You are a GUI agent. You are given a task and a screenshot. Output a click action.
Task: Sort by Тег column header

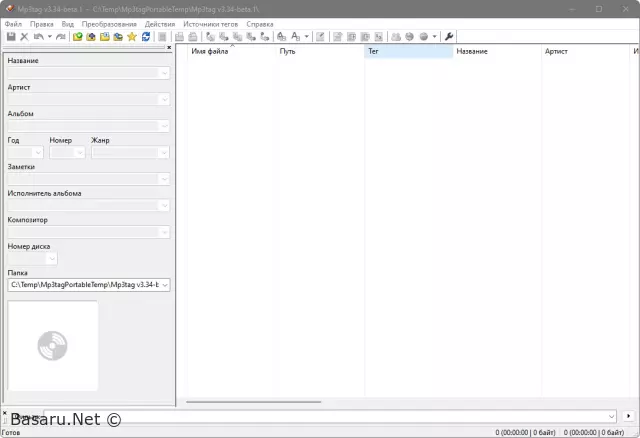408,51
